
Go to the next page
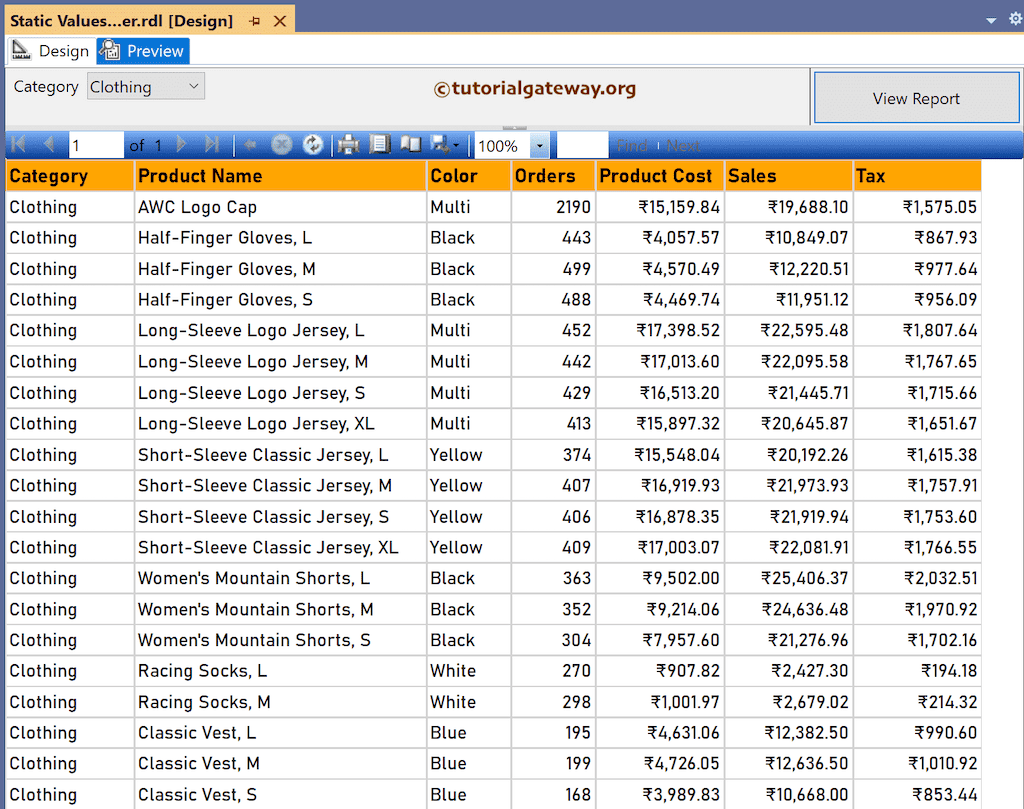[183, 144]
